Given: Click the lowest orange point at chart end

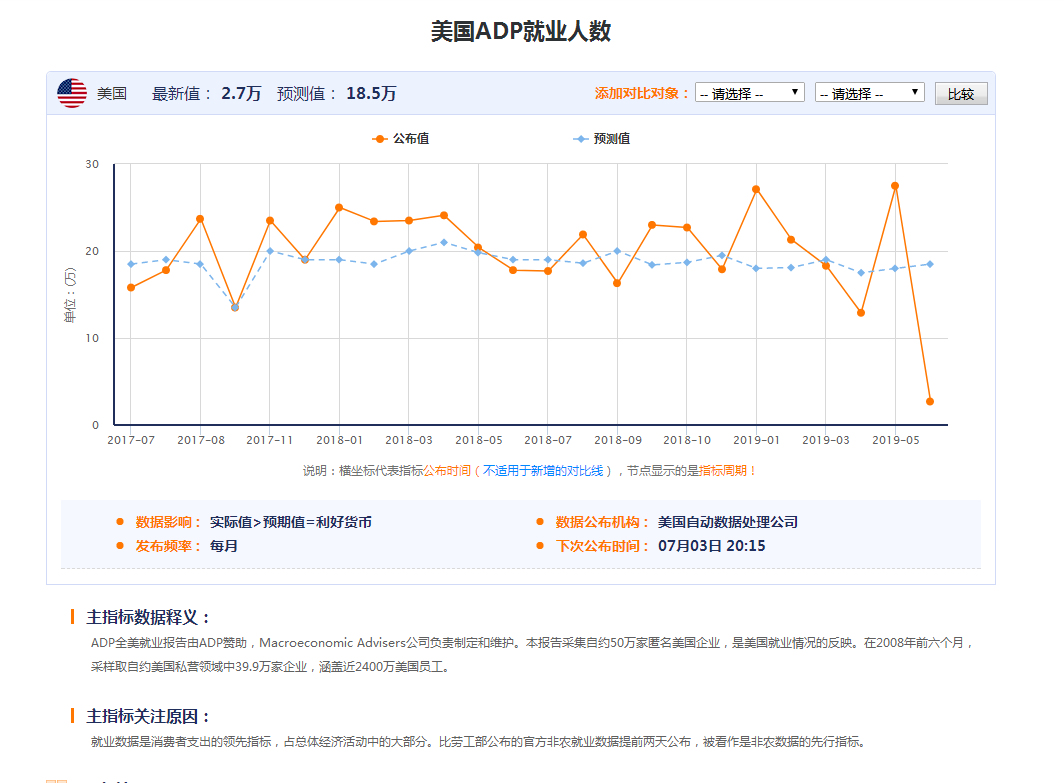Looking at the screenshot, I should [930, 401].
